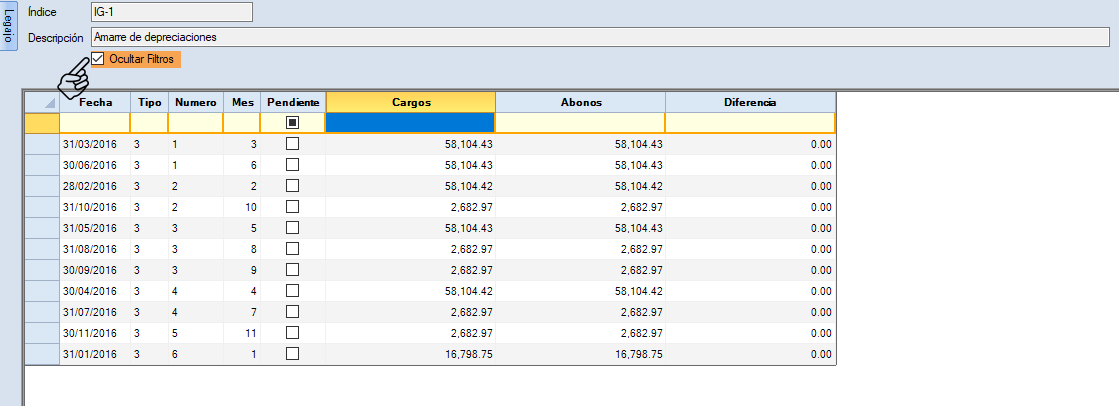Uncheck the Ocultar Filtros checkbox
1119x406 pixels.
click(97, 60)
